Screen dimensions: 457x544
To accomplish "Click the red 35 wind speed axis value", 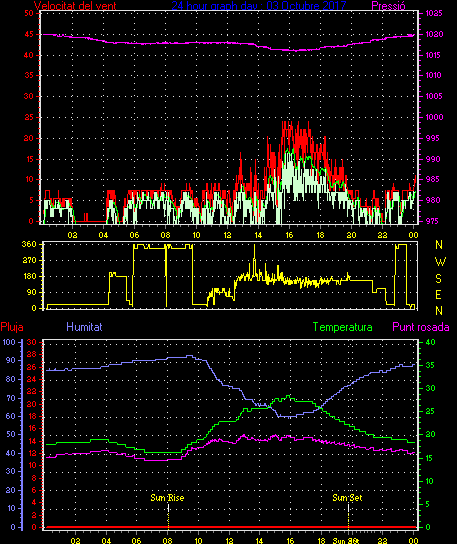I will point(29,75).
